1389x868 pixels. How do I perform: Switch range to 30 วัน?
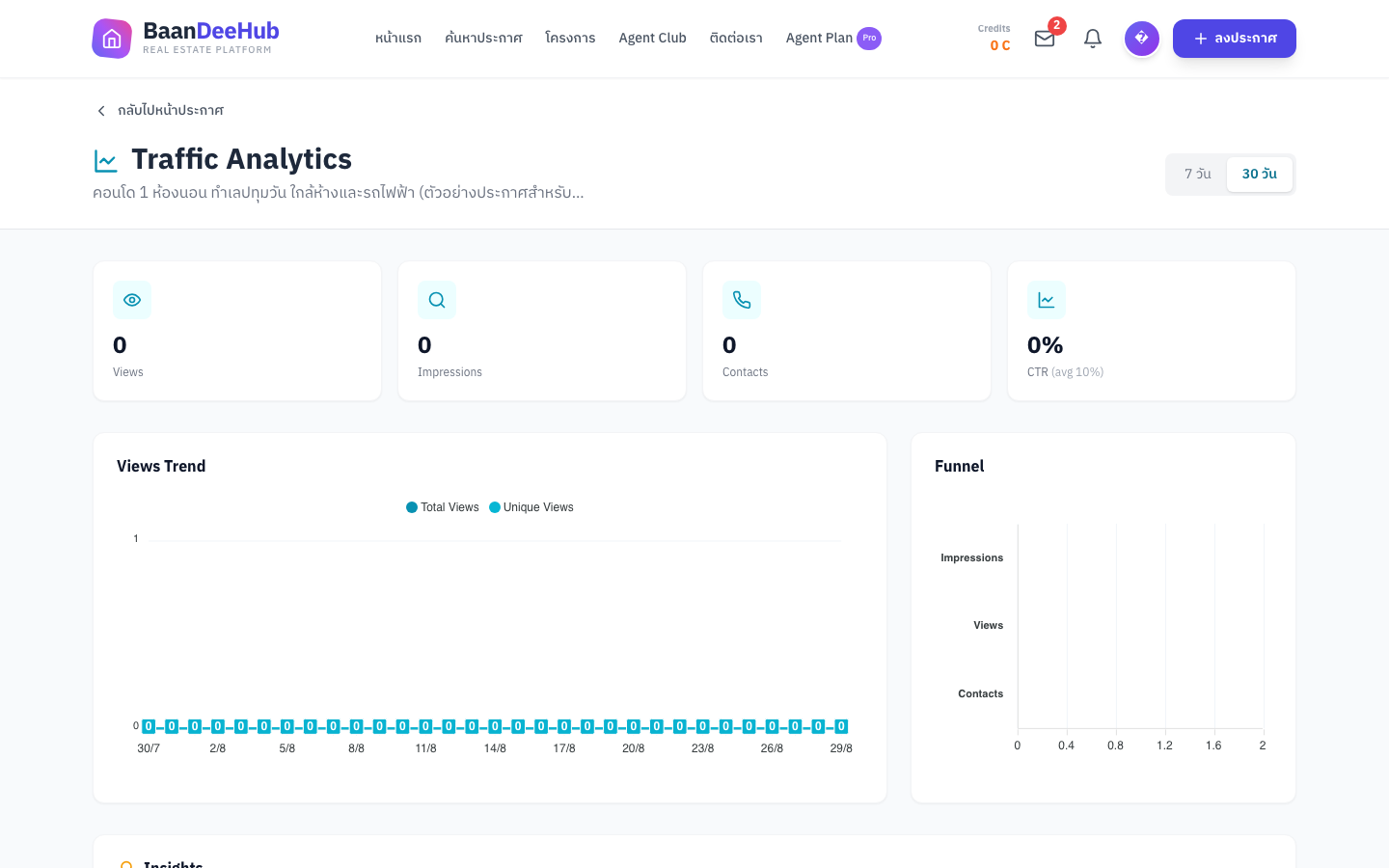tap(1260, 175)
